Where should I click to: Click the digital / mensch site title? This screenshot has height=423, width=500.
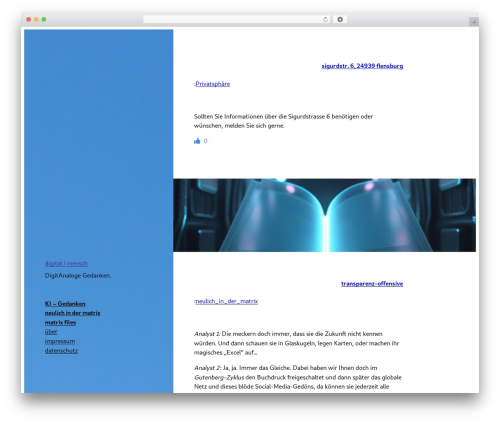coord(66,264)
